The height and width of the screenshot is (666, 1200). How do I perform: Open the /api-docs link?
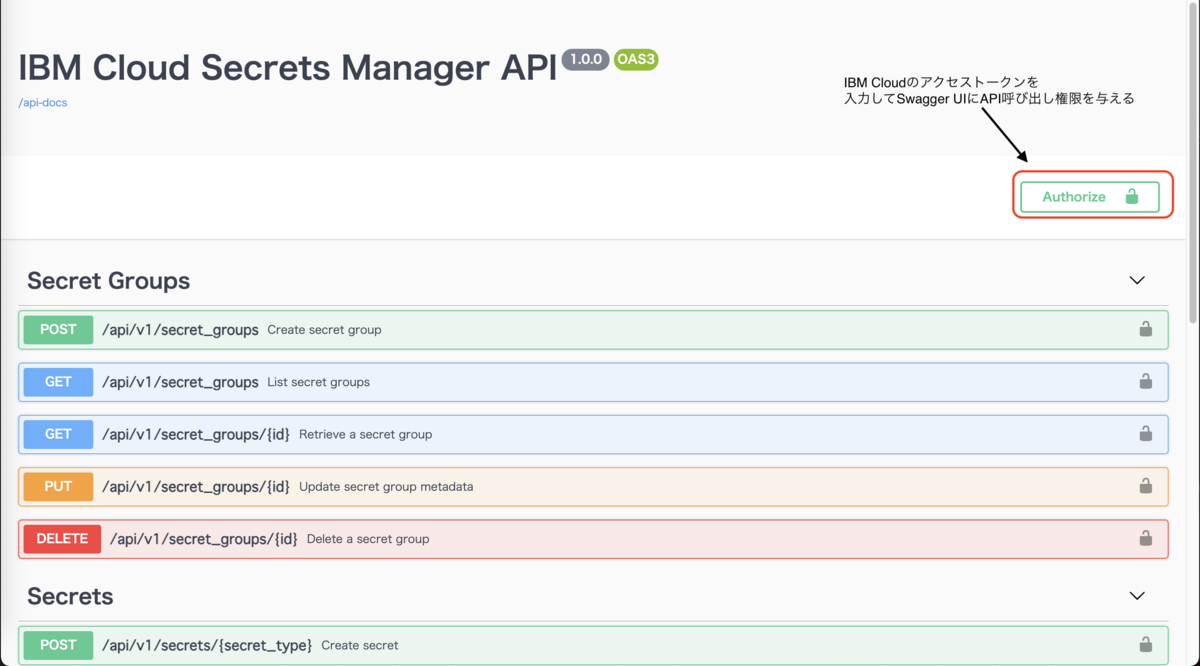(x=42, y=101)
